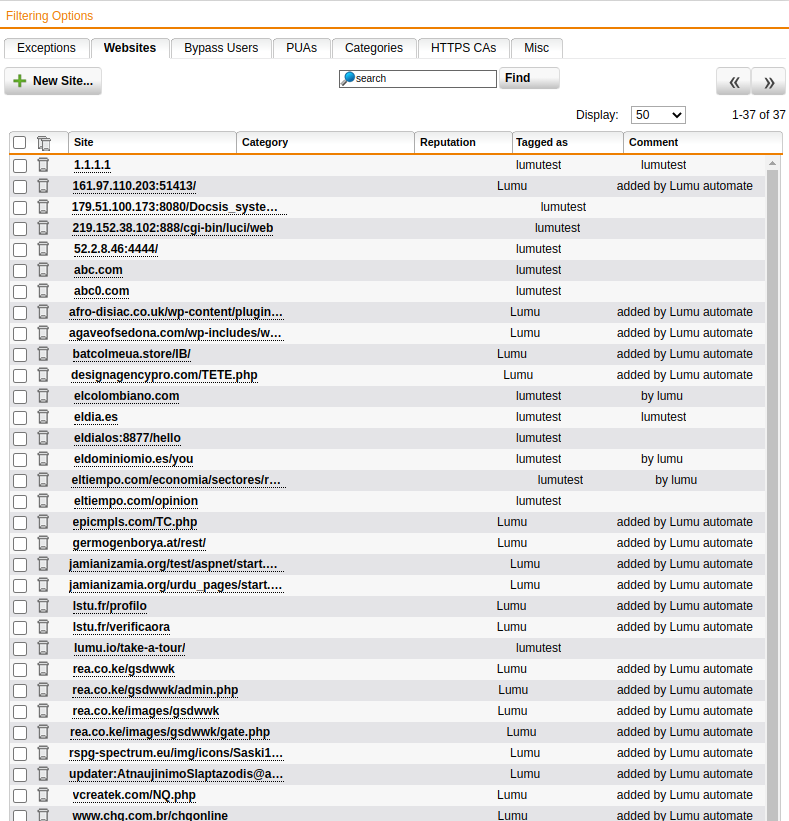Click the trash icon for 1.1.1.1
Viewport: 789px width, 821px height.
tap(43, 165)
